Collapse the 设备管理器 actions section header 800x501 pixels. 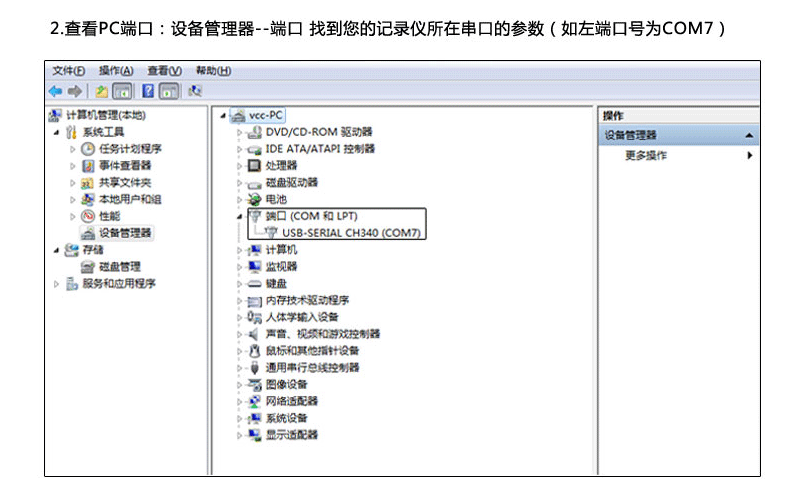pyautogui.click(x=749, y=135)
